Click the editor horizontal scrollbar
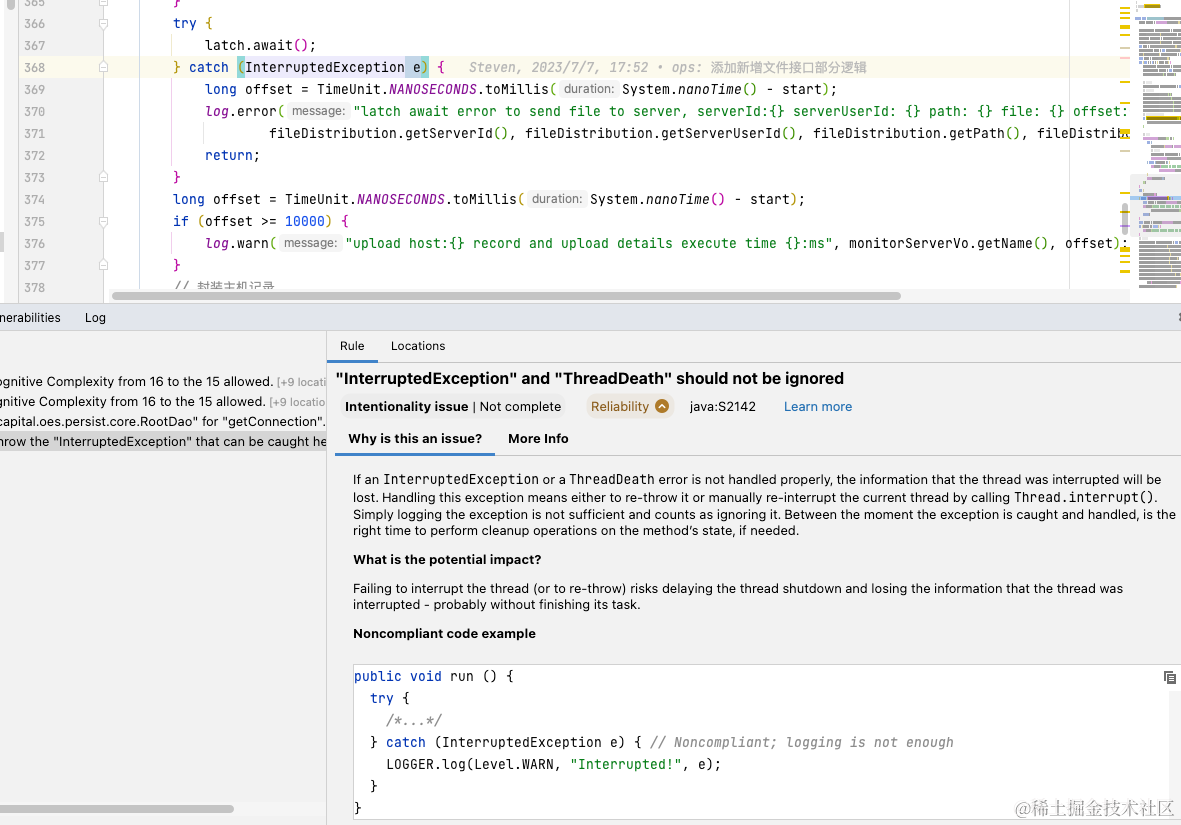1181x825 pixels. 506,296
